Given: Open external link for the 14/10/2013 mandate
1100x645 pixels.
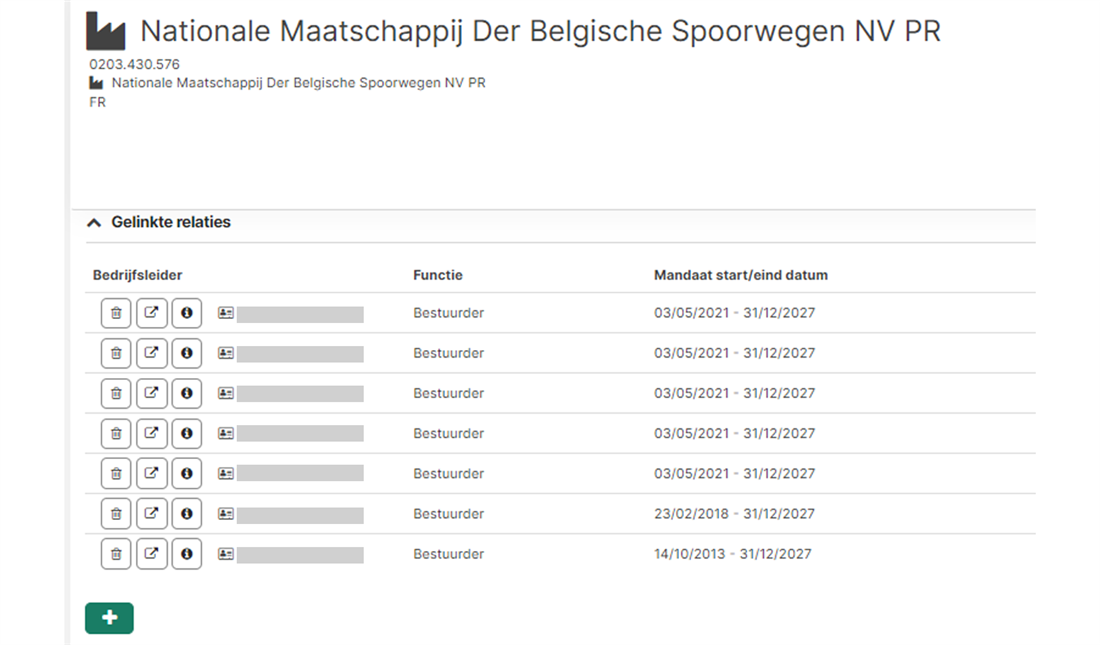Looking at the screenshot, I should coord(151,554).
